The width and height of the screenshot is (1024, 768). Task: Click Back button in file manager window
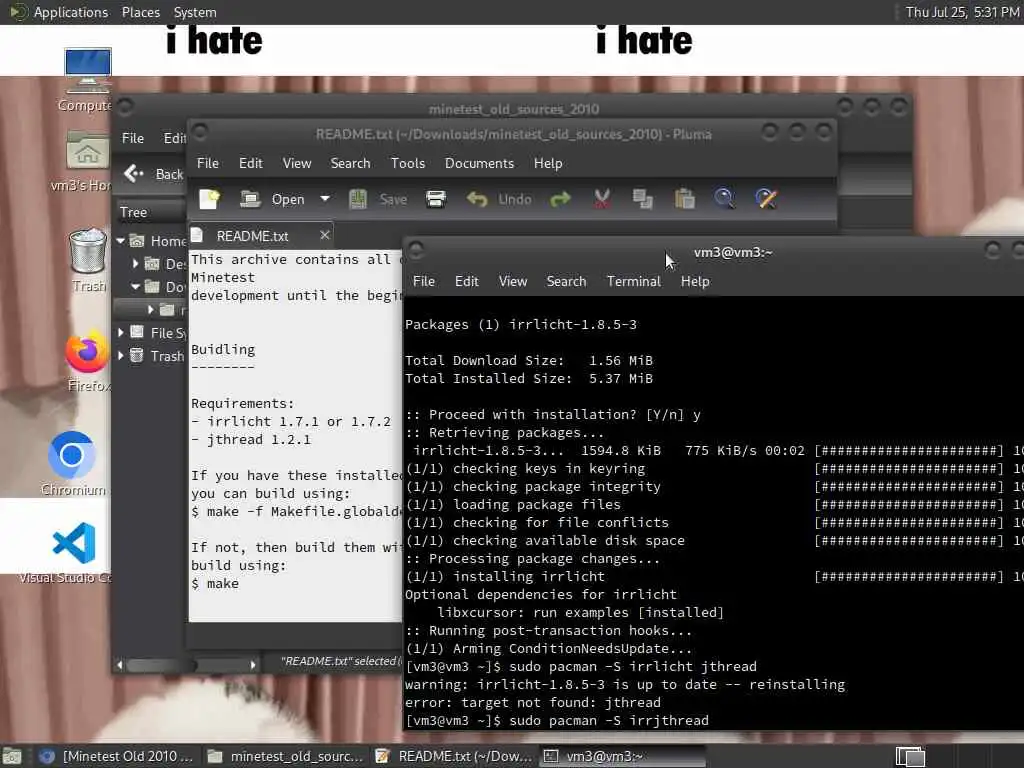154,174
